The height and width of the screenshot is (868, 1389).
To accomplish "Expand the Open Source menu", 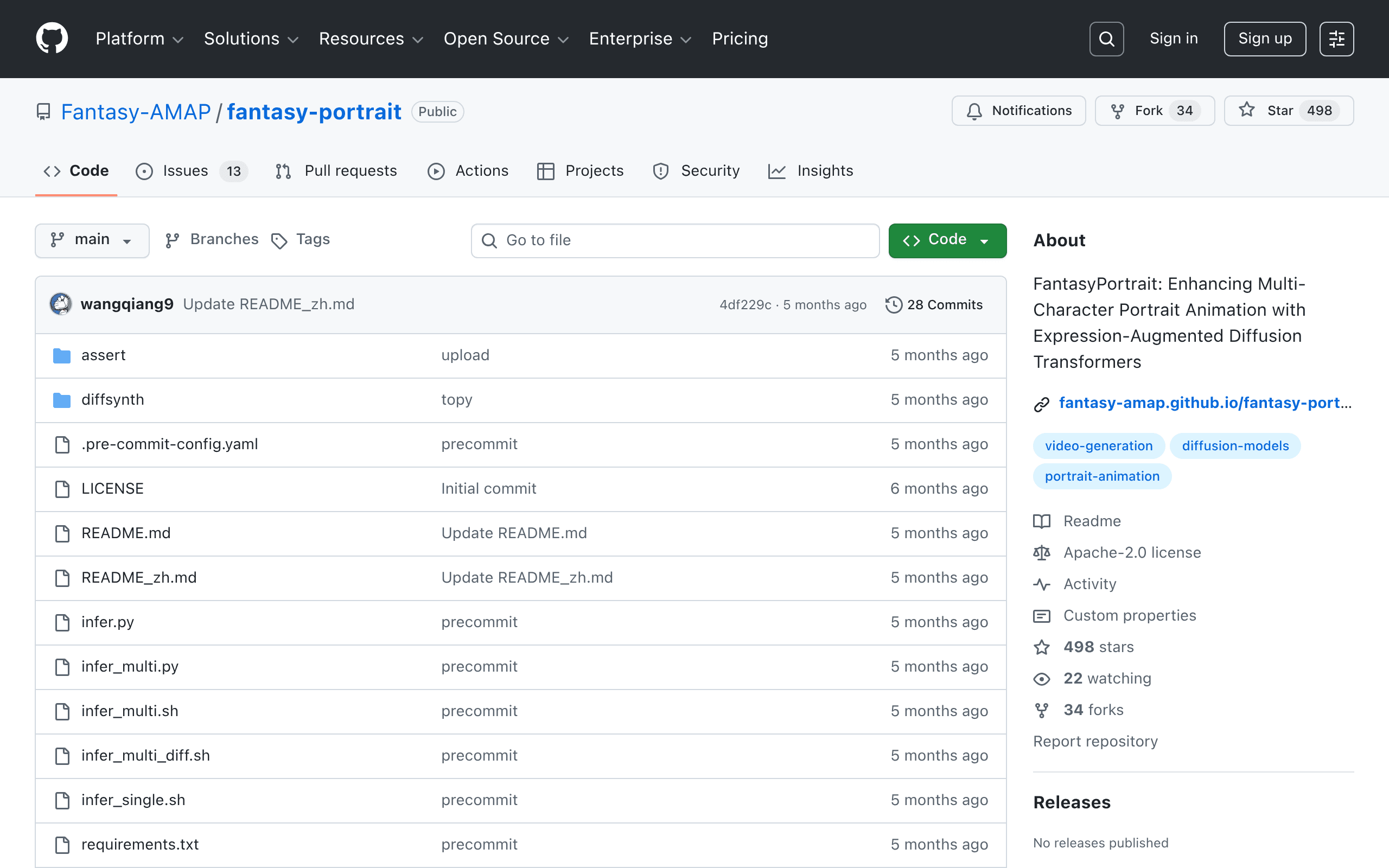I will coord(506,39).
